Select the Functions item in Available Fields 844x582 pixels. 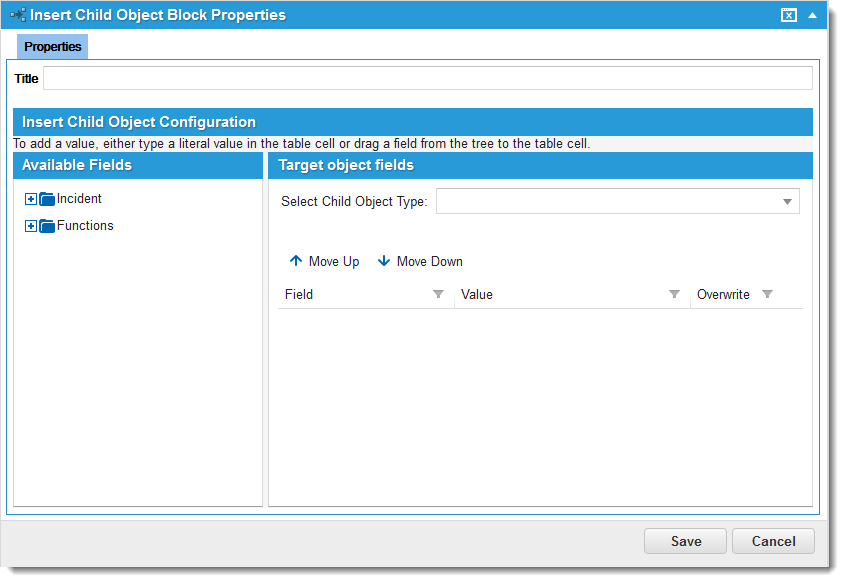pyautogui.click(x=84, y=225)
